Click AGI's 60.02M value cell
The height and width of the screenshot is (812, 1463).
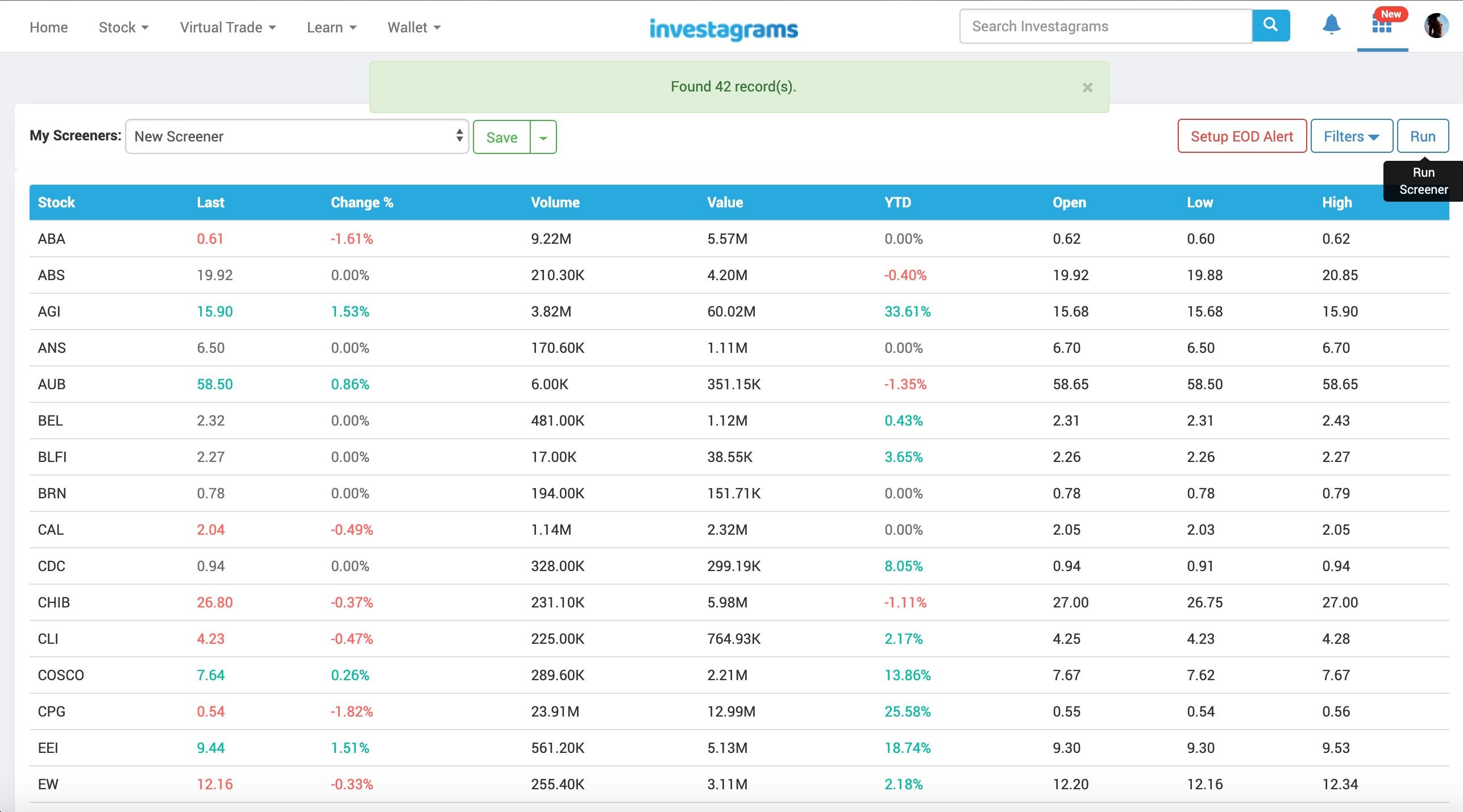[x=731, y=311]
